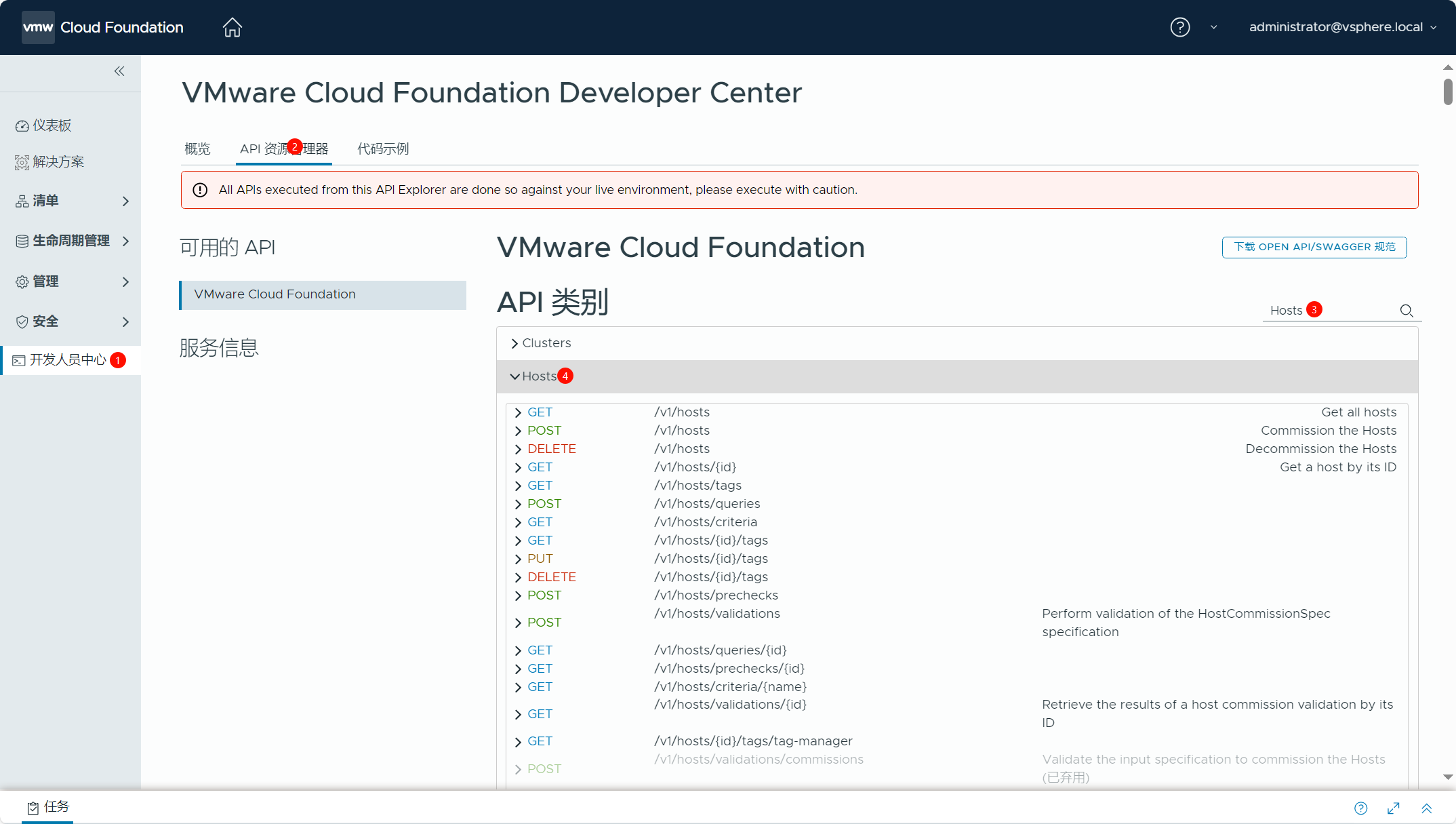Switch to the 代码示例 tab
This screenshot has height=824, width=1456.
pos(383,149)
